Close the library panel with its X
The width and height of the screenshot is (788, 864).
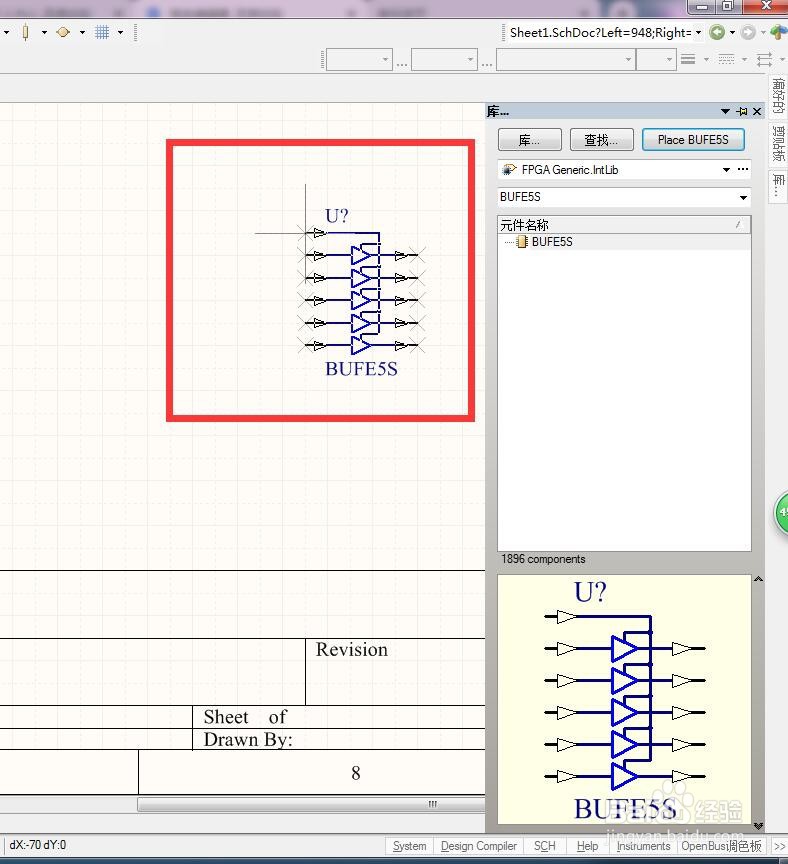[757, 111]
